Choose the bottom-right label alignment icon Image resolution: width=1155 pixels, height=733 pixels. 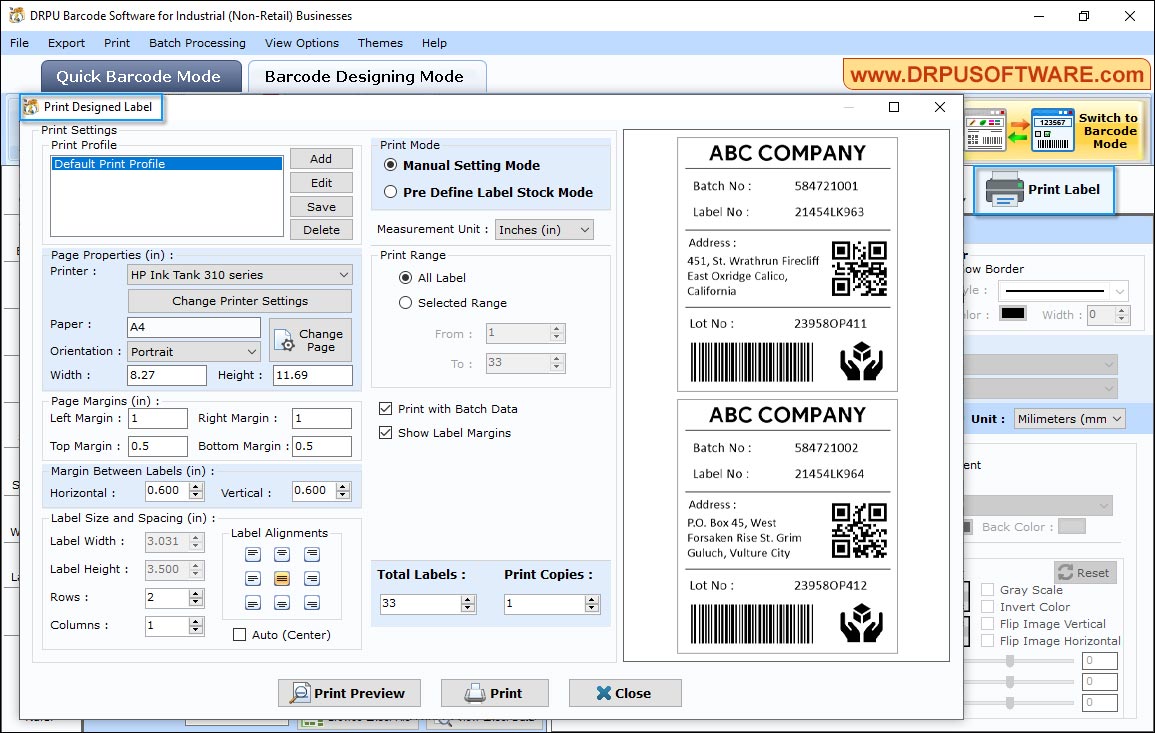click(x=311, y=602)
